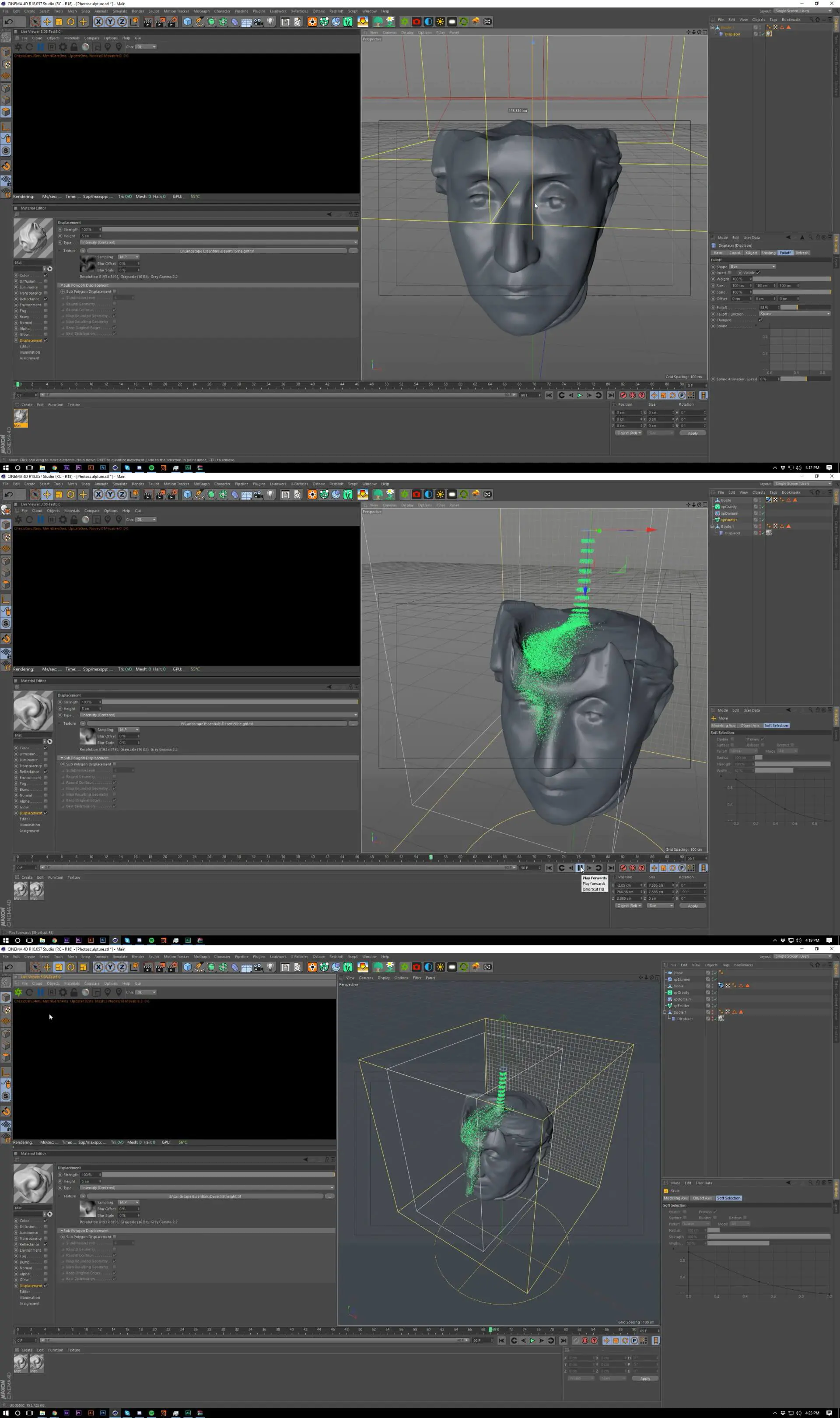Toggle Clamped checkbox in top screenshot
This screenshot has width=840, height=1418.
click(760, 320)
